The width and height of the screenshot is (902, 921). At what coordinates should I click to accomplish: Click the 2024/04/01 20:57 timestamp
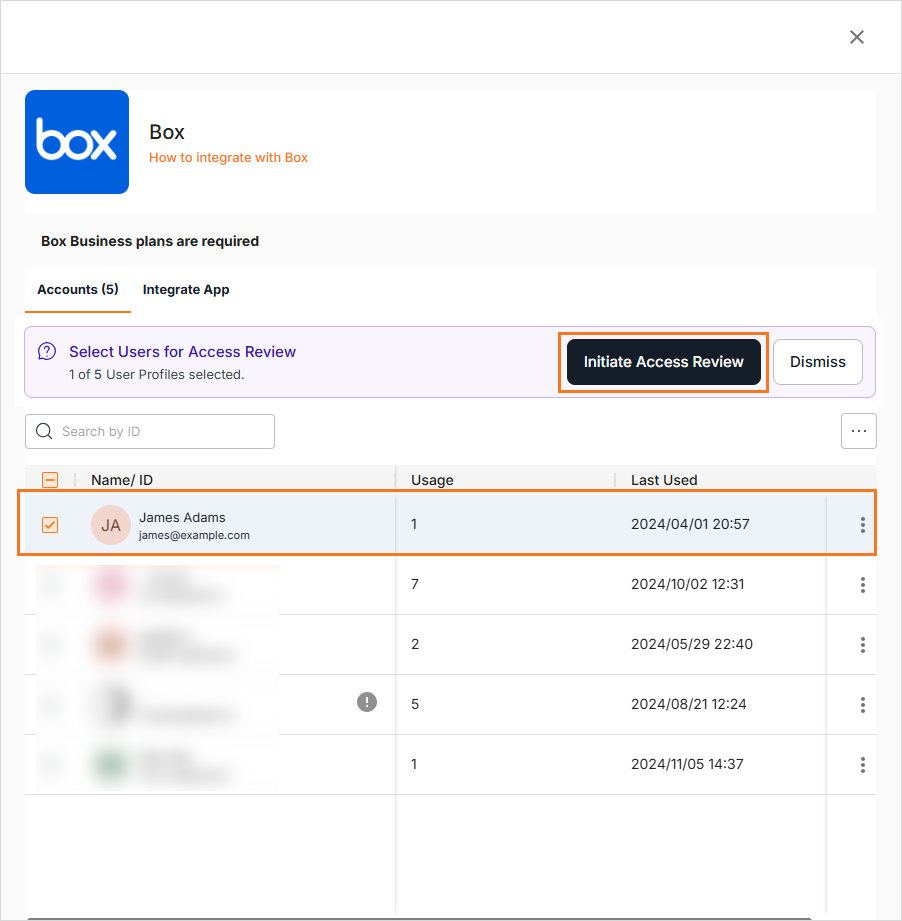(x=690, y=524)
